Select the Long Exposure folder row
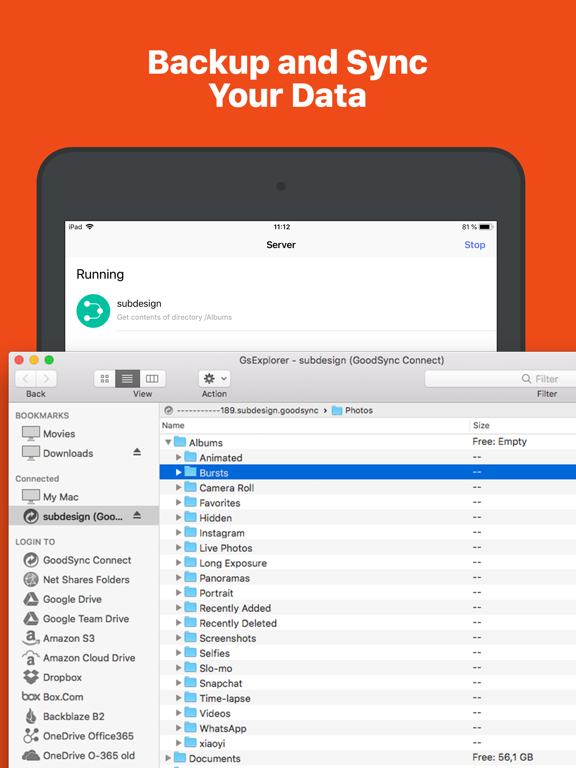This screenshot has width=576, height=768. (x=368, y=563)
